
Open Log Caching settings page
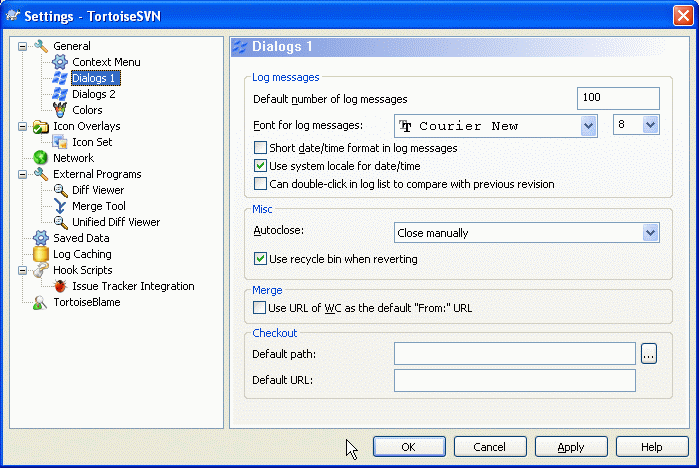(82, 254)
